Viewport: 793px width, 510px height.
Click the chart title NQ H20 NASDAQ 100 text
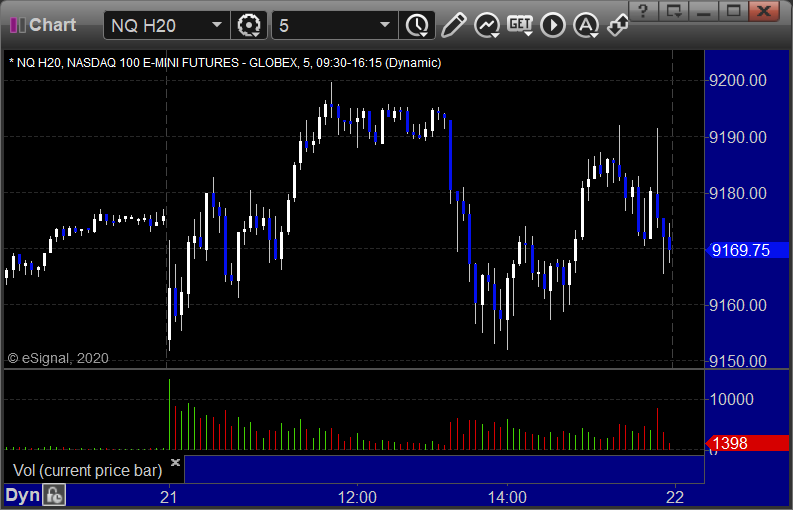coord(225,63)
